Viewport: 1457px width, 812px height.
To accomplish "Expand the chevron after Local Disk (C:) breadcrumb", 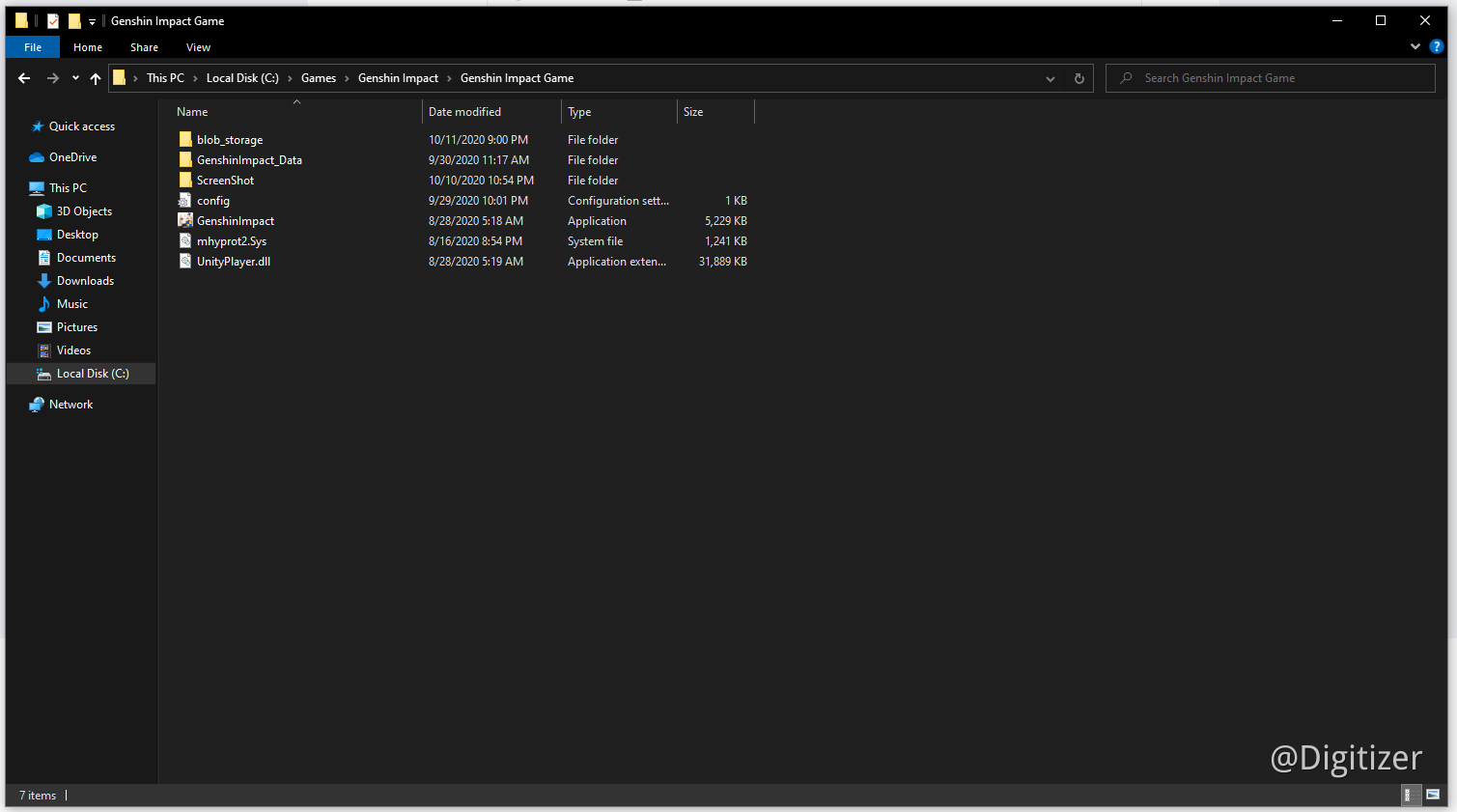I will pyautogui.click(x=290, y=78).
